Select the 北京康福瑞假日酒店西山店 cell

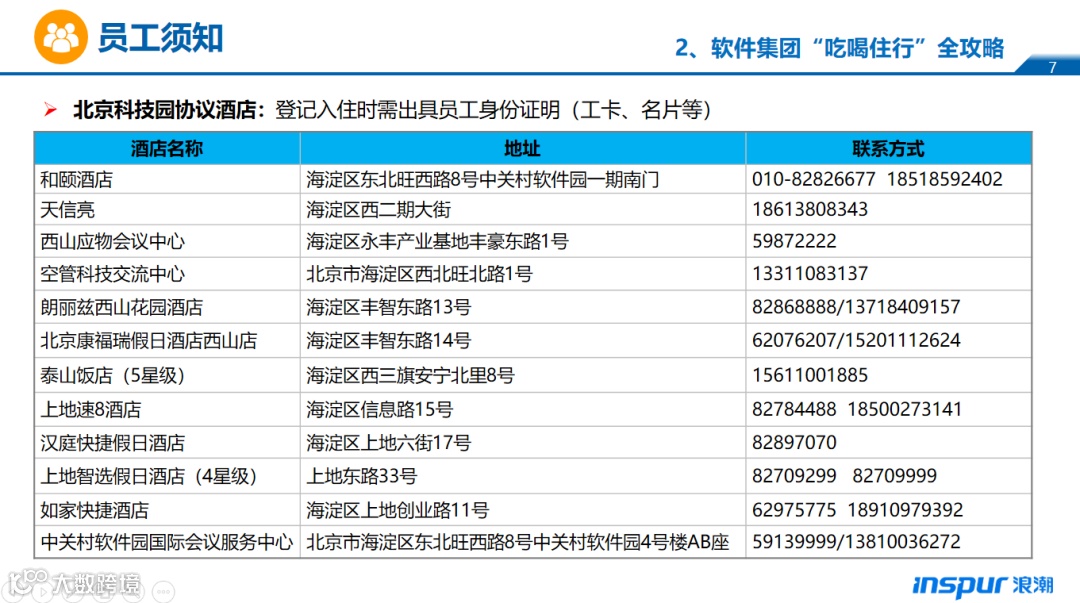click(167, 340)
